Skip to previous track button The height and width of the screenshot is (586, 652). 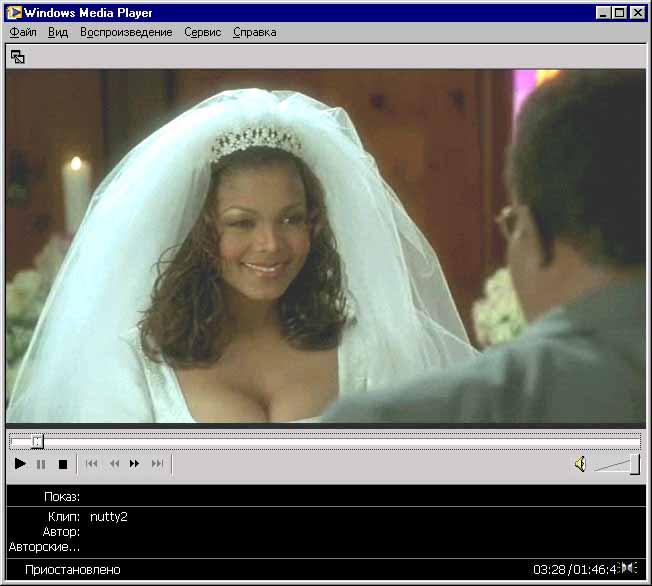tap(91, 463)
